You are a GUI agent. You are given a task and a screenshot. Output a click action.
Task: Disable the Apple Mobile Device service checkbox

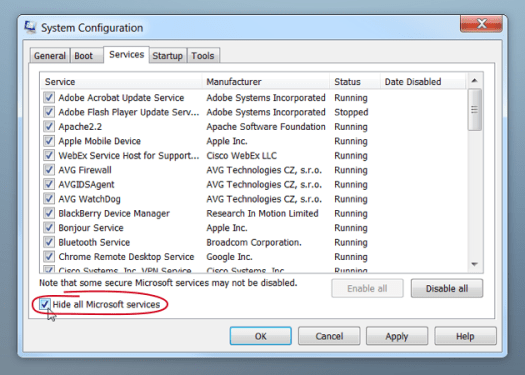49,141
